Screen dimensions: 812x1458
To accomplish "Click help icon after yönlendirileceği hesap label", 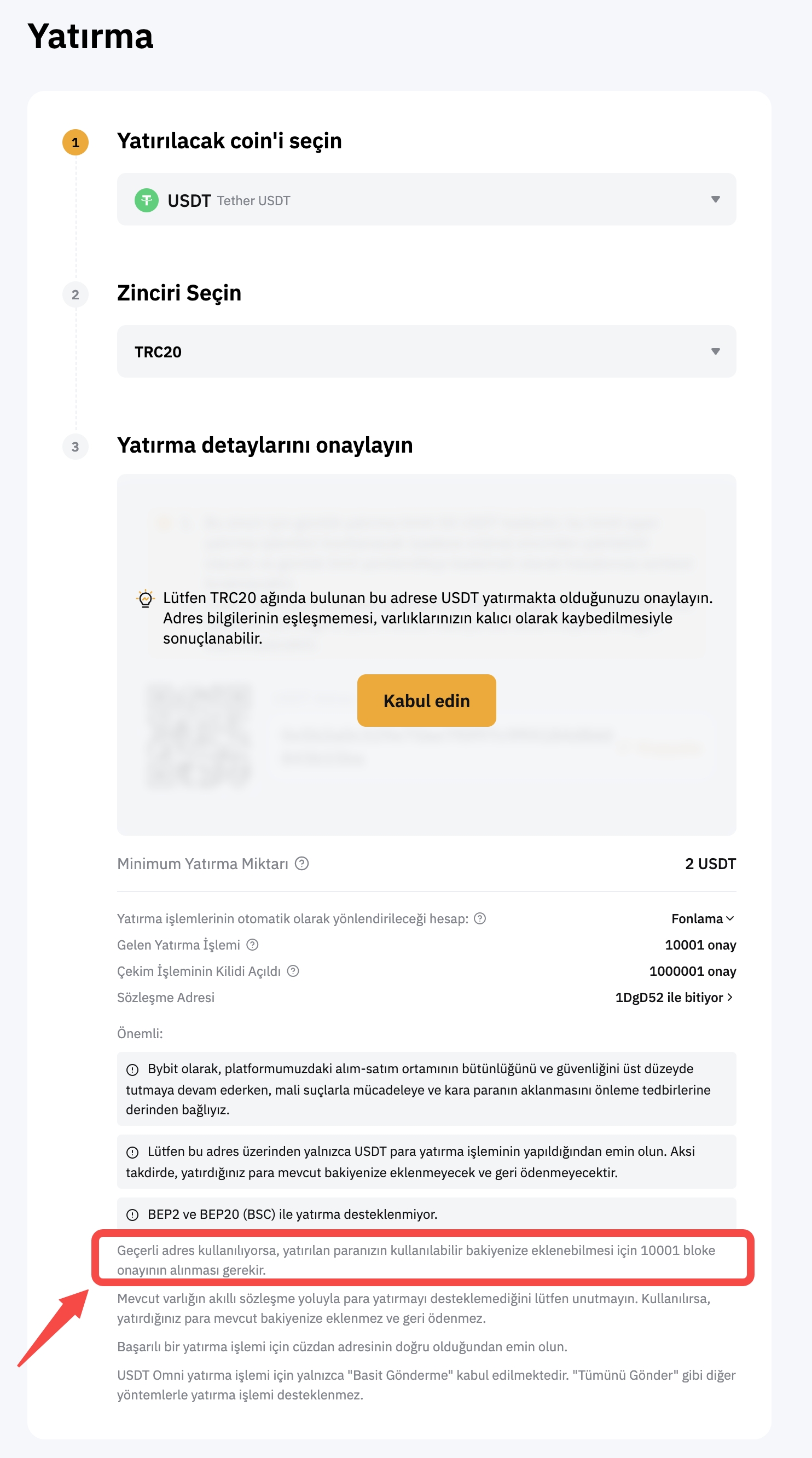I will coord(480,918).
